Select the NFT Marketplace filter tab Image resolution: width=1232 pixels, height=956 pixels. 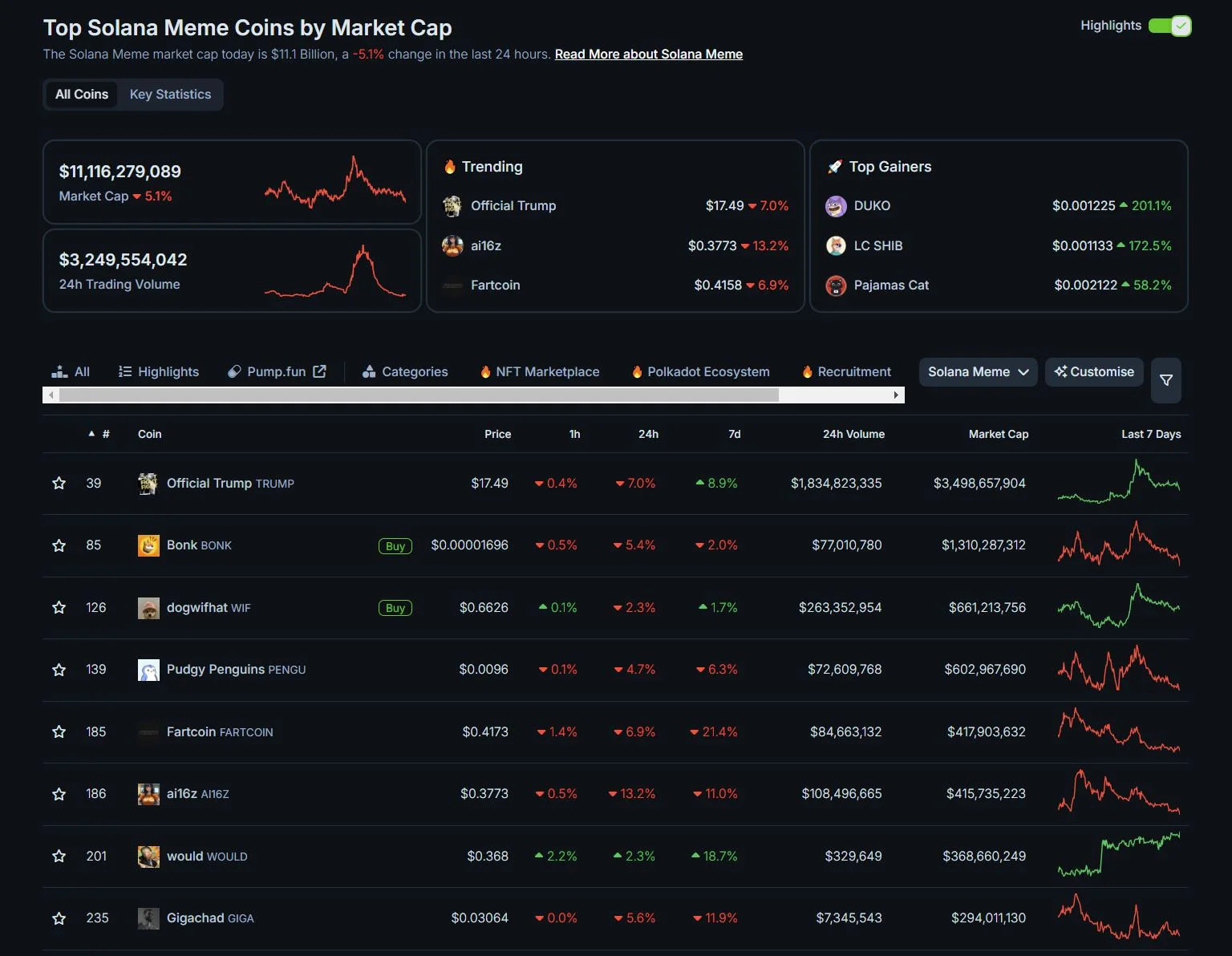(x=538, y=371)
